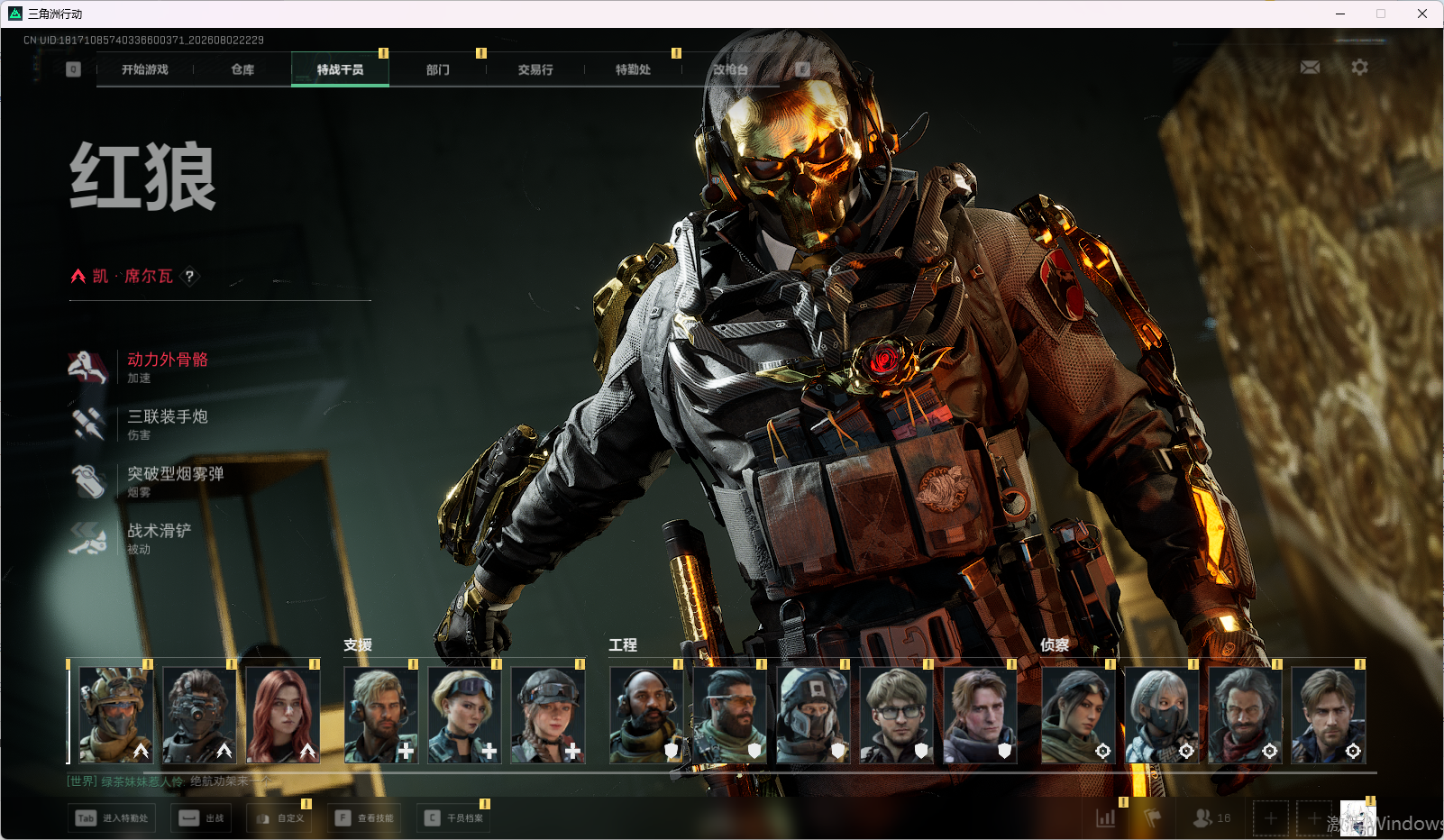Click the empty team slot beside friends count
Screen dimensions: 1444x840
[x=1271, y=818]
